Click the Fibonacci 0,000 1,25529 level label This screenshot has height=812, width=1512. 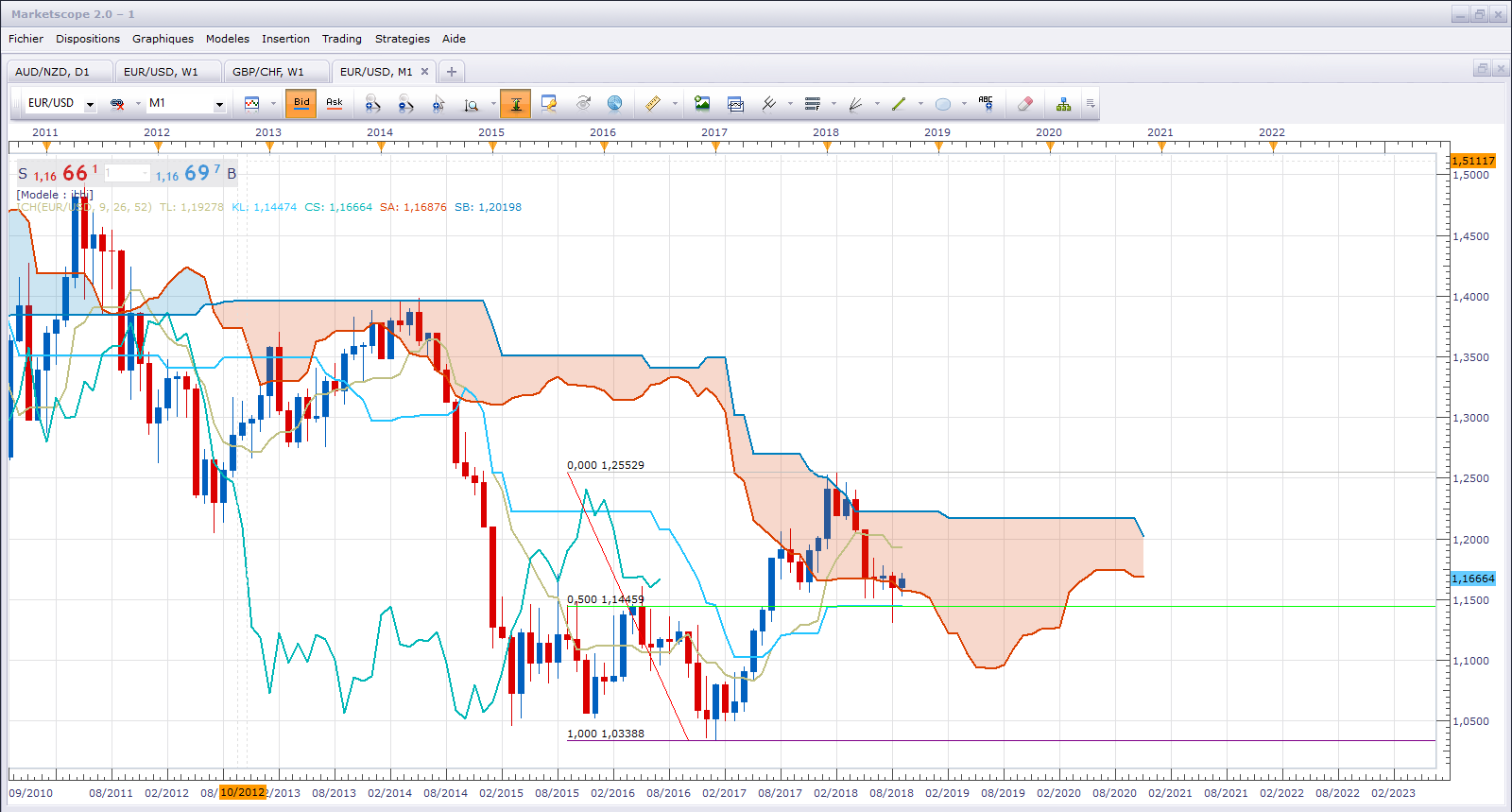[x=606, y=465]
